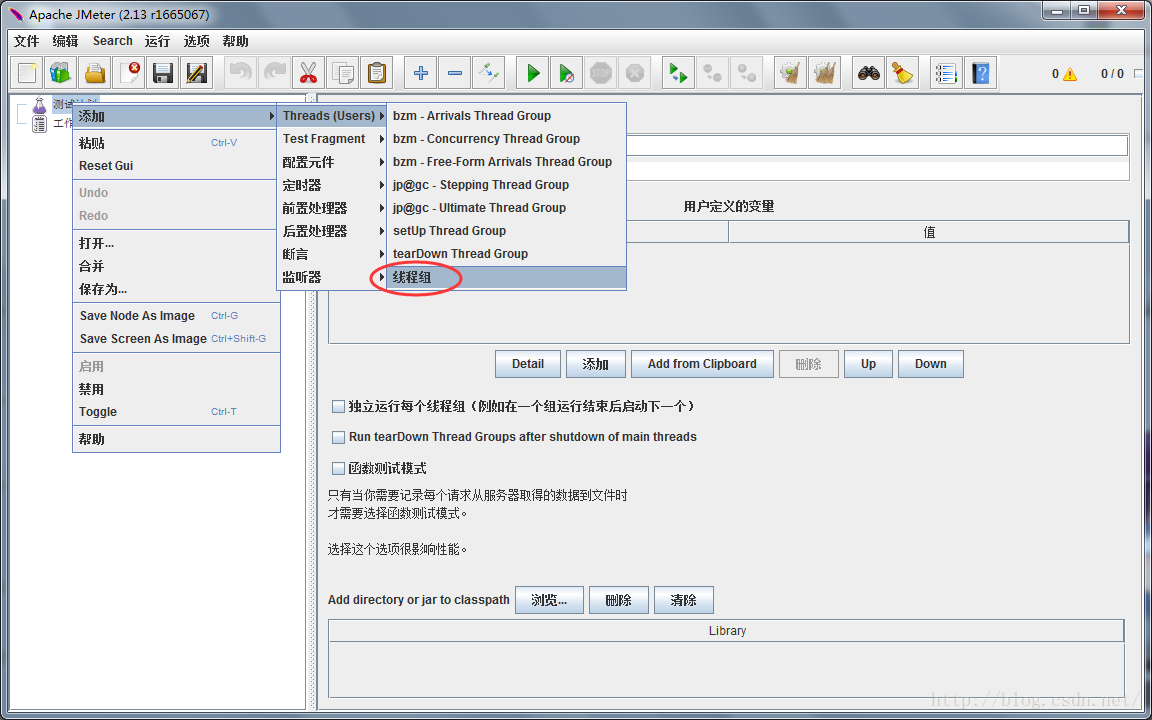Screen dimensions: 1152x720
Task: Click the 浏览... classpath button
Action: point(550,600)
